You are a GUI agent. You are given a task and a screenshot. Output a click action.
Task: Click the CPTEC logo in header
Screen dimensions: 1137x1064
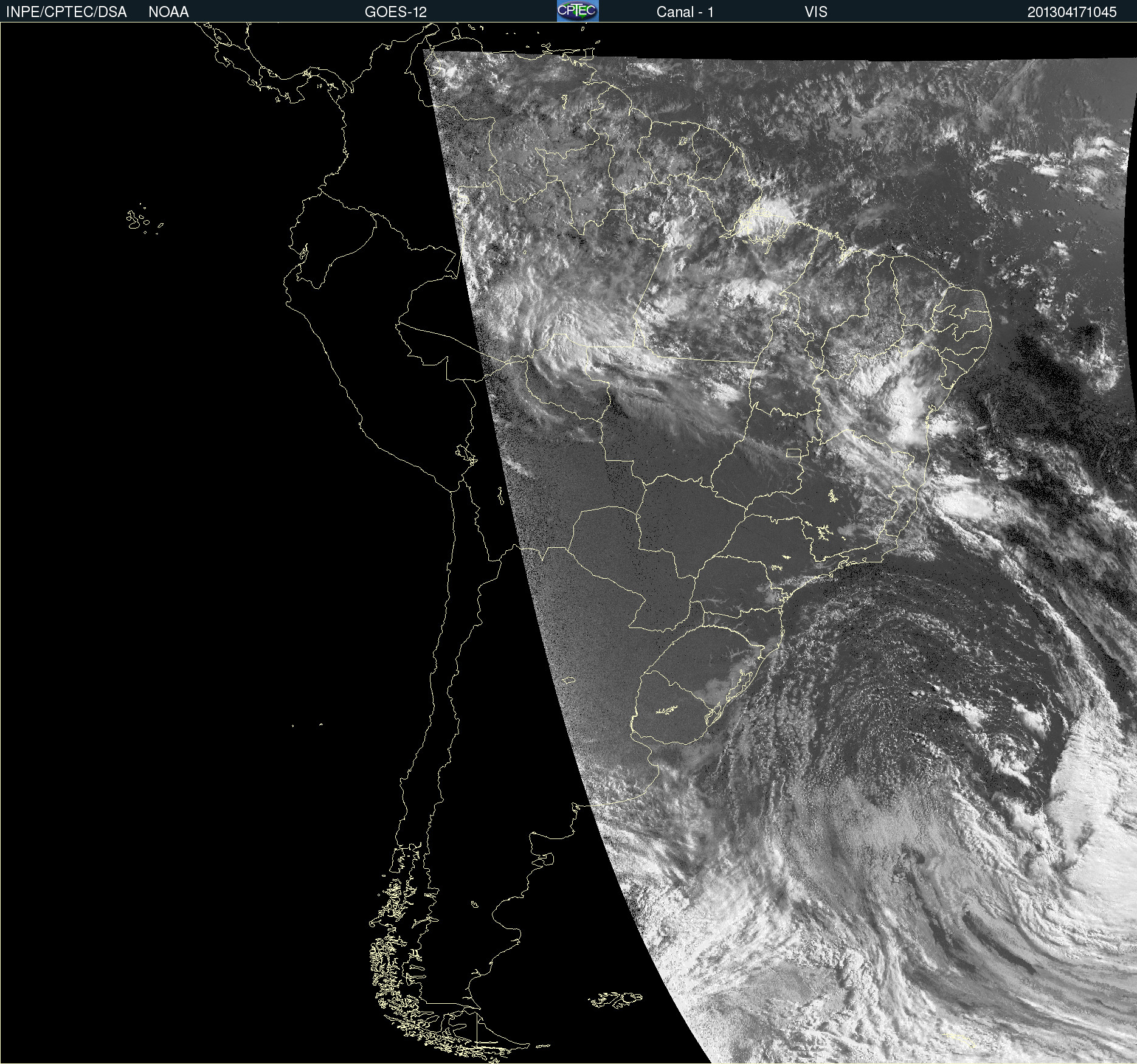[578, 11]
